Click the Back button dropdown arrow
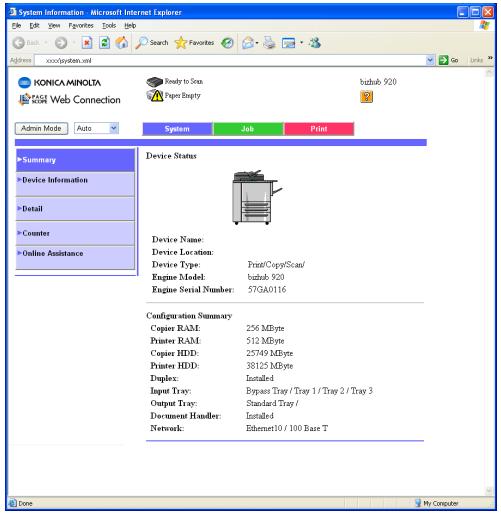Image resolution: width=501 pixels, height=515 pixels. [x=46, y=43]
